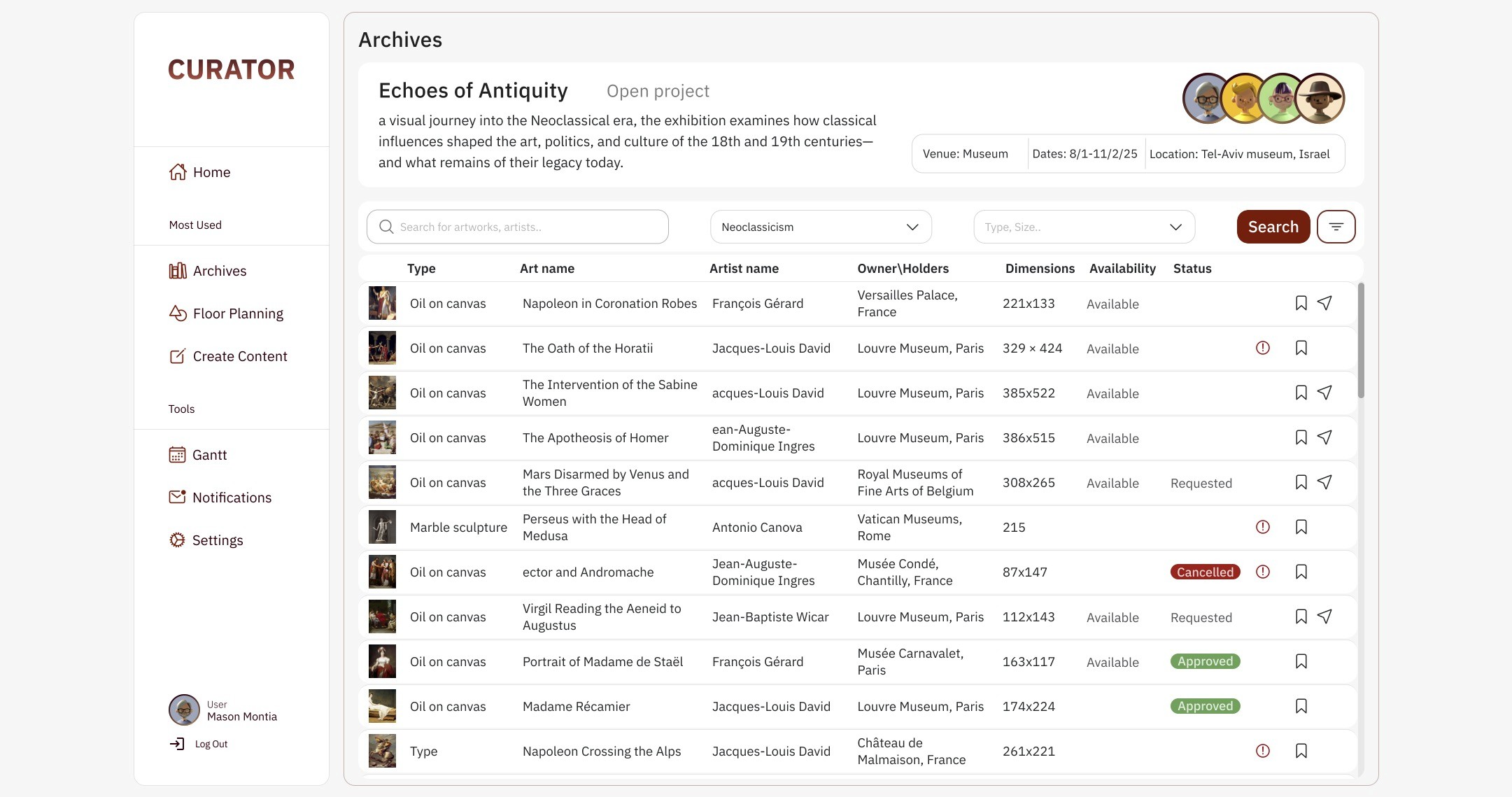Click the Home house icon

click(x=178, y=172)
